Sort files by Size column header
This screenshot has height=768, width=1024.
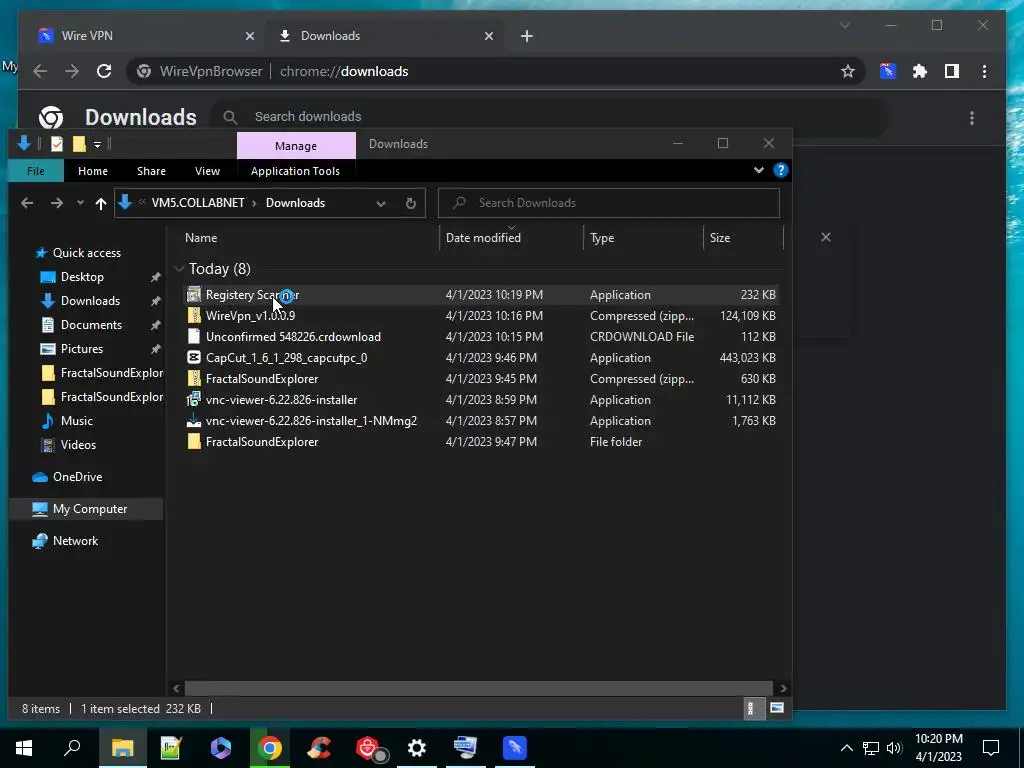743,238
